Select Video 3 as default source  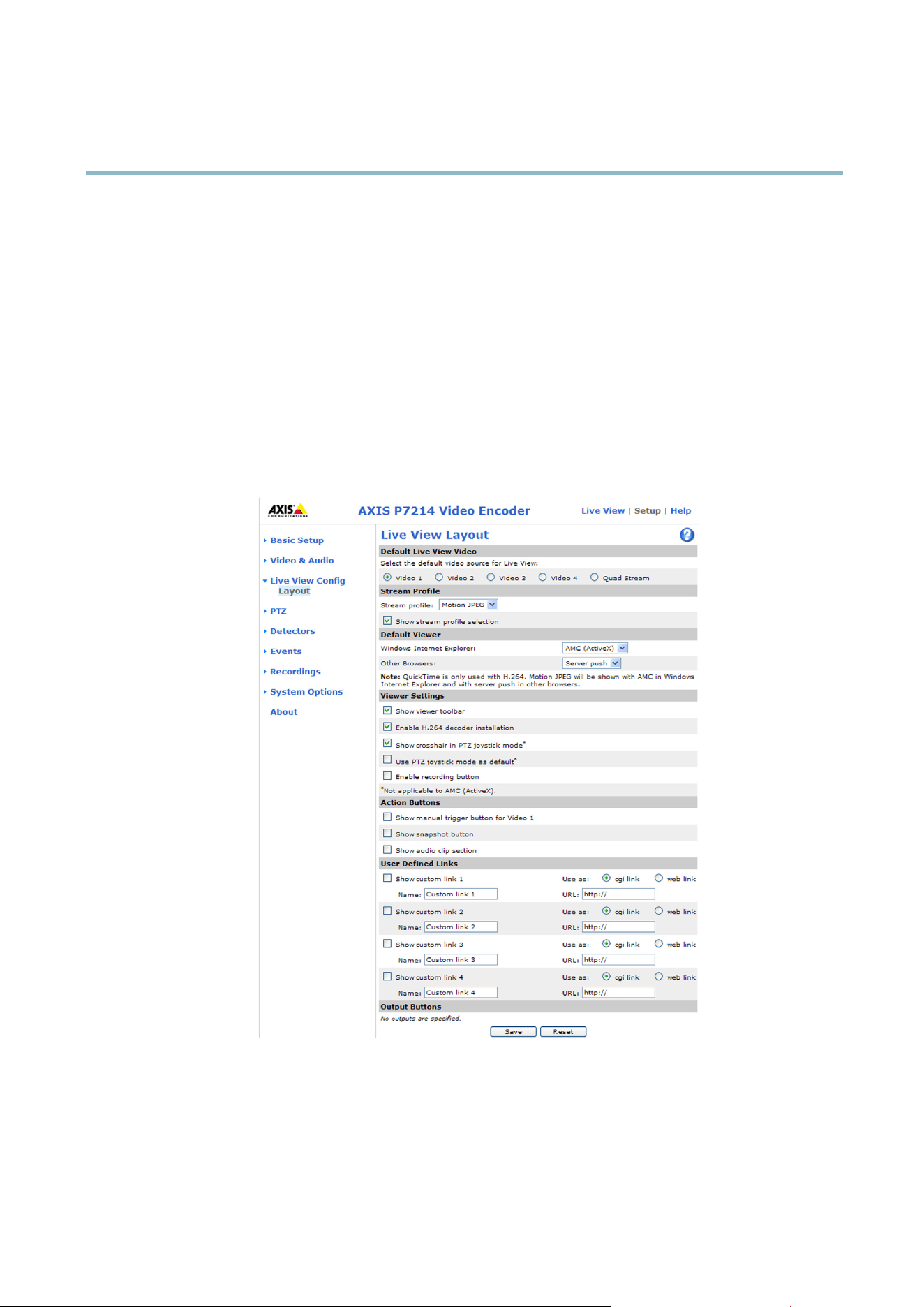click(491, 577)
